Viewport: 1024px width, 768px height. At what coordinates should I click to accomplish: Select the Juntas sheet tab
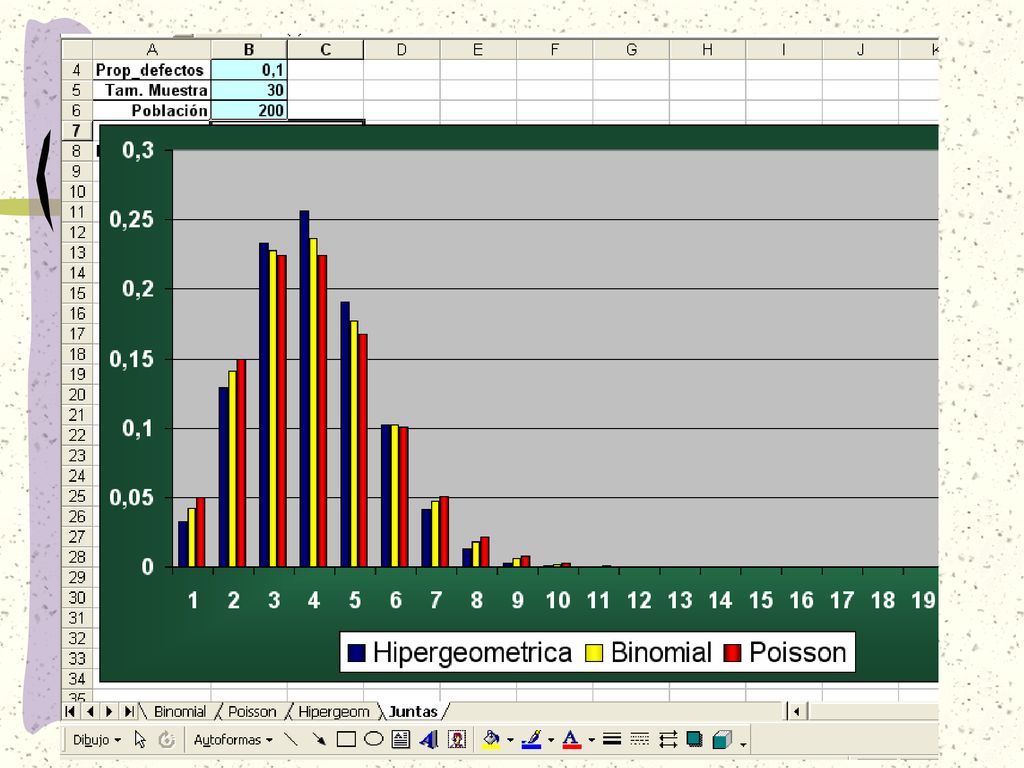coord(413,711)
